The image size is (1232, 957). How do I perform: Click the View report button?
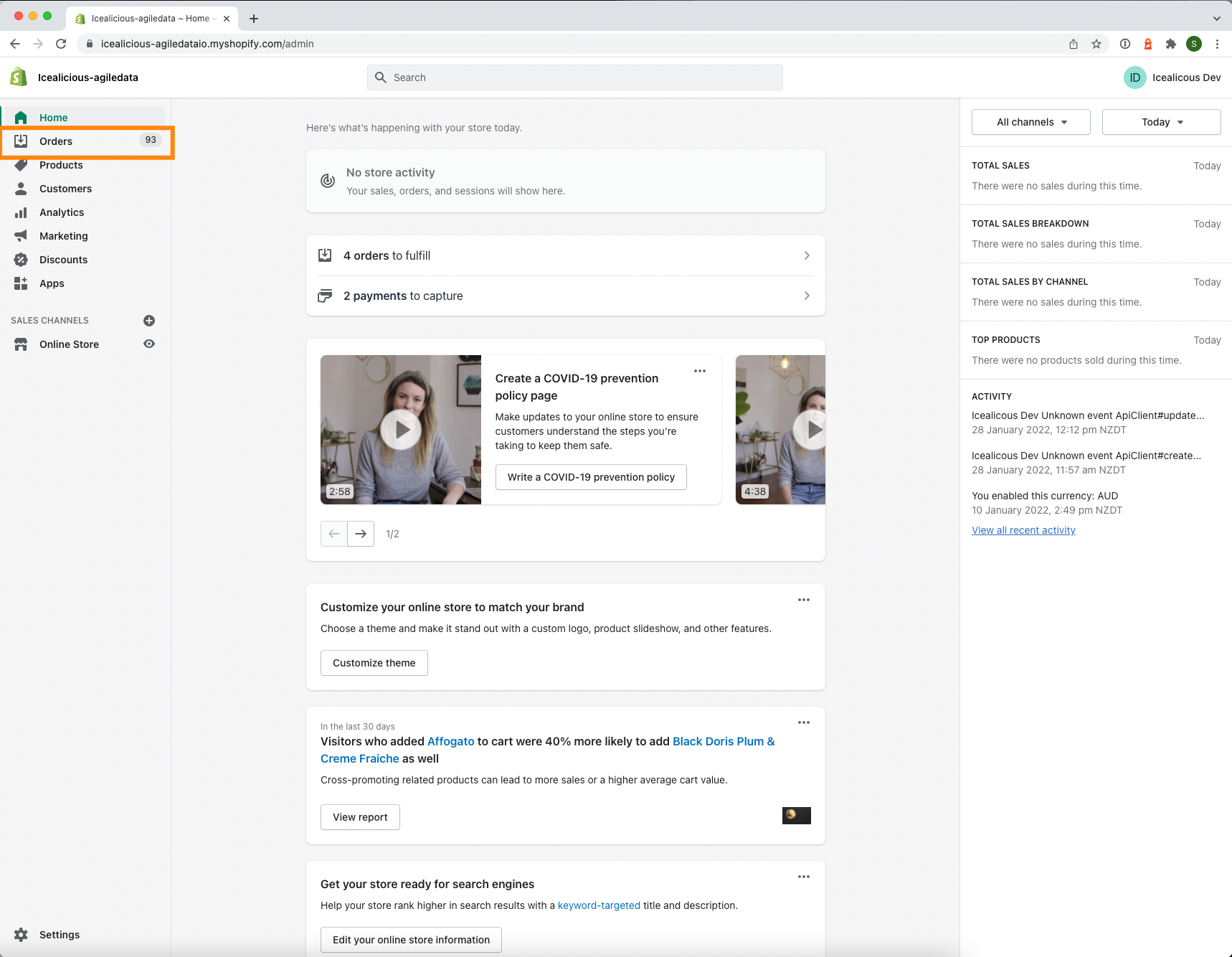coord(360,817)
